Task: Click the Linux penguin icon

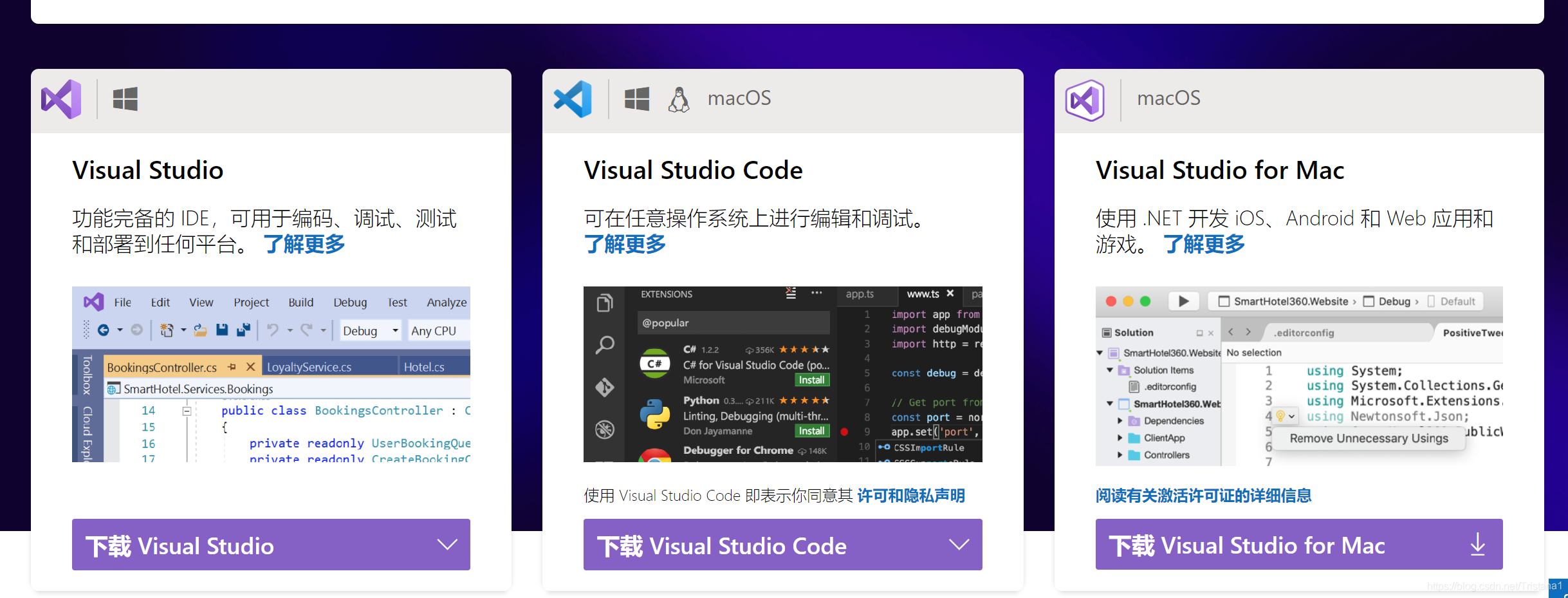Action: pos(678,99)
